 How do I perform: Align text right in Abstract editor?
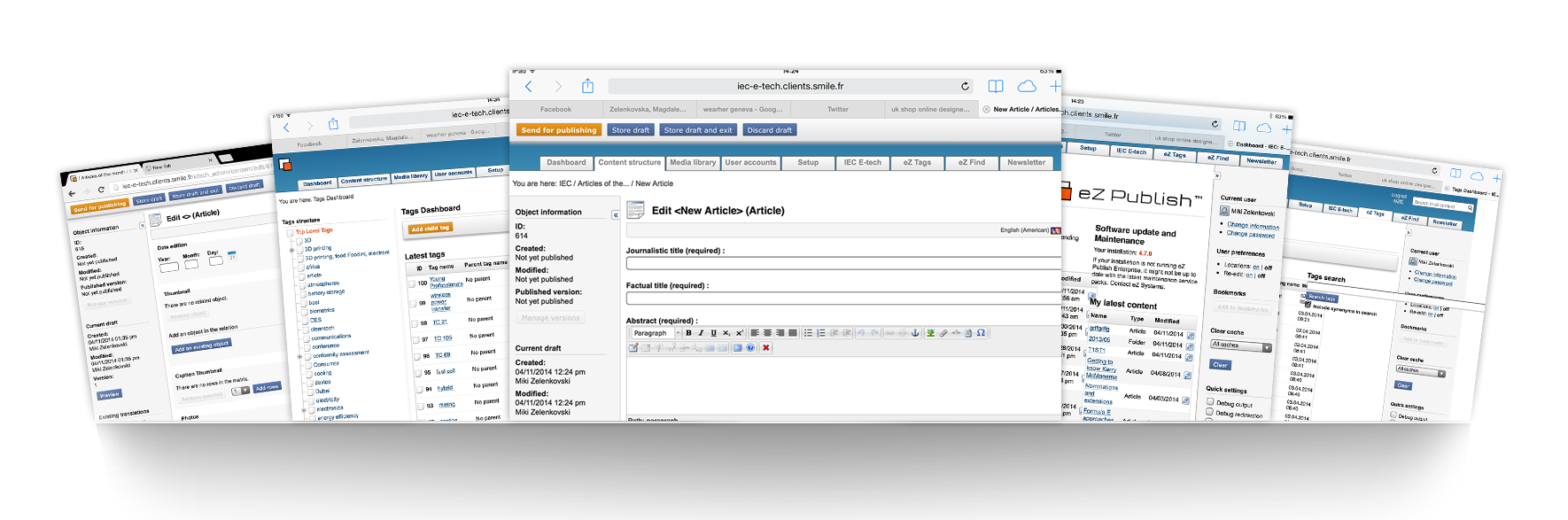780,333
